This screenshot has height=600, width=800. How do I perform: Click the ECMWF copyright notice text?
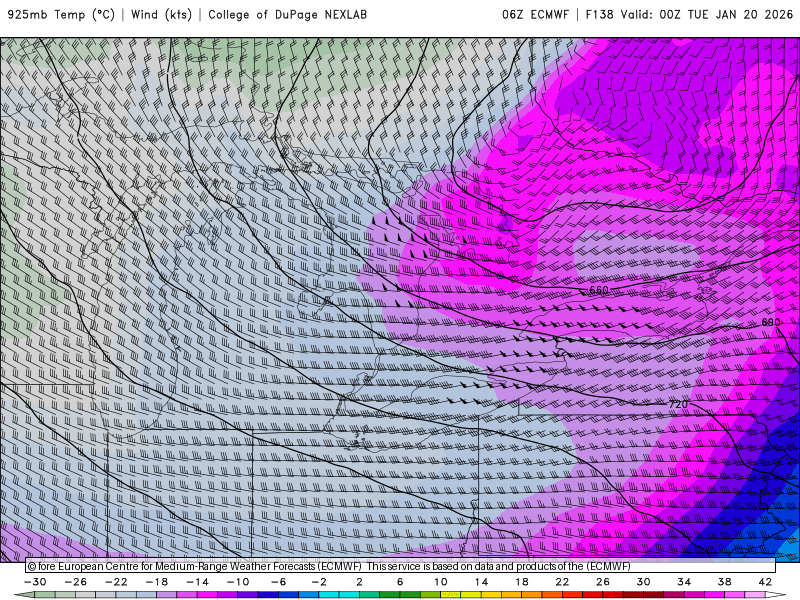pos(329,566)
